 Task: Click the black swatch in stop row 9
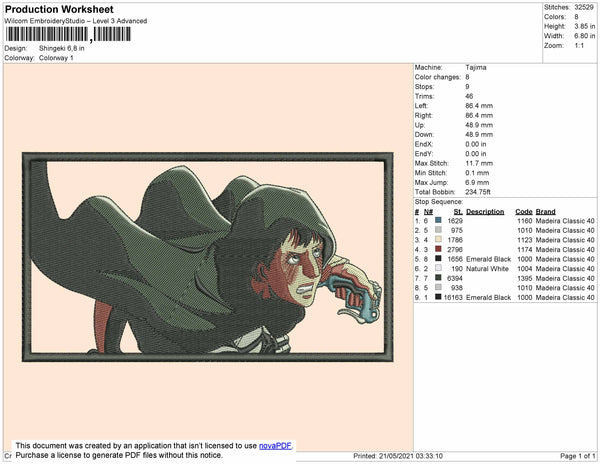pos(438,297)
